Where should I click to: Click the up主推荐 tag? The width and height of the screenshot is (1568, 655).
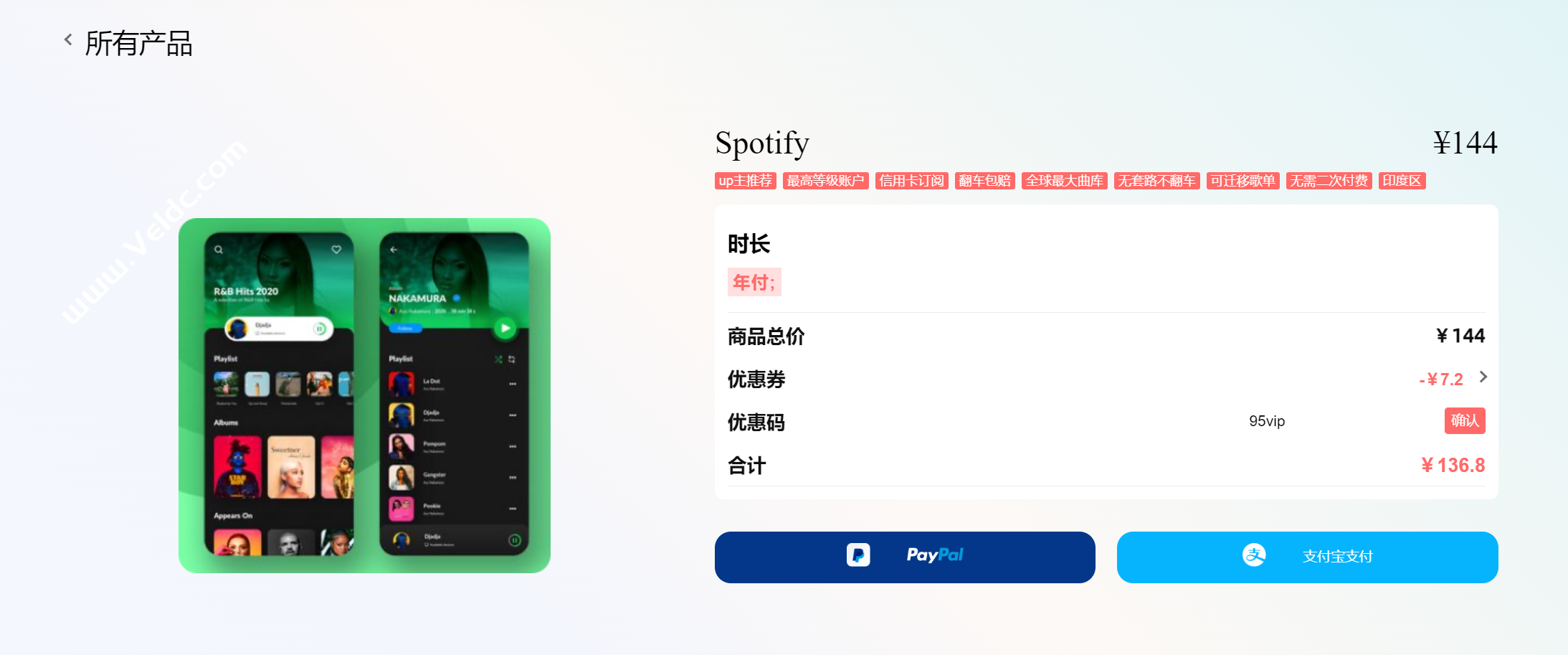pos(746,181)
